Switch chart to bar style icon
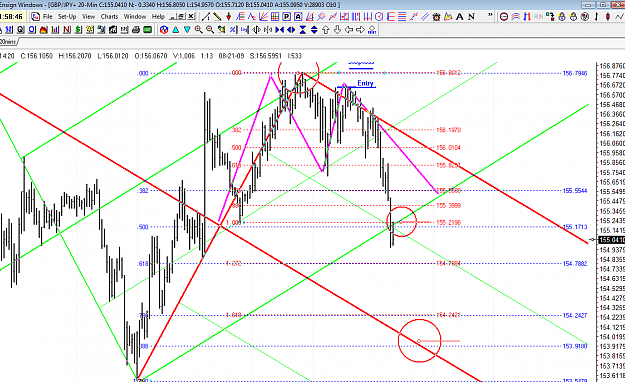 click(x=596, y=17)
